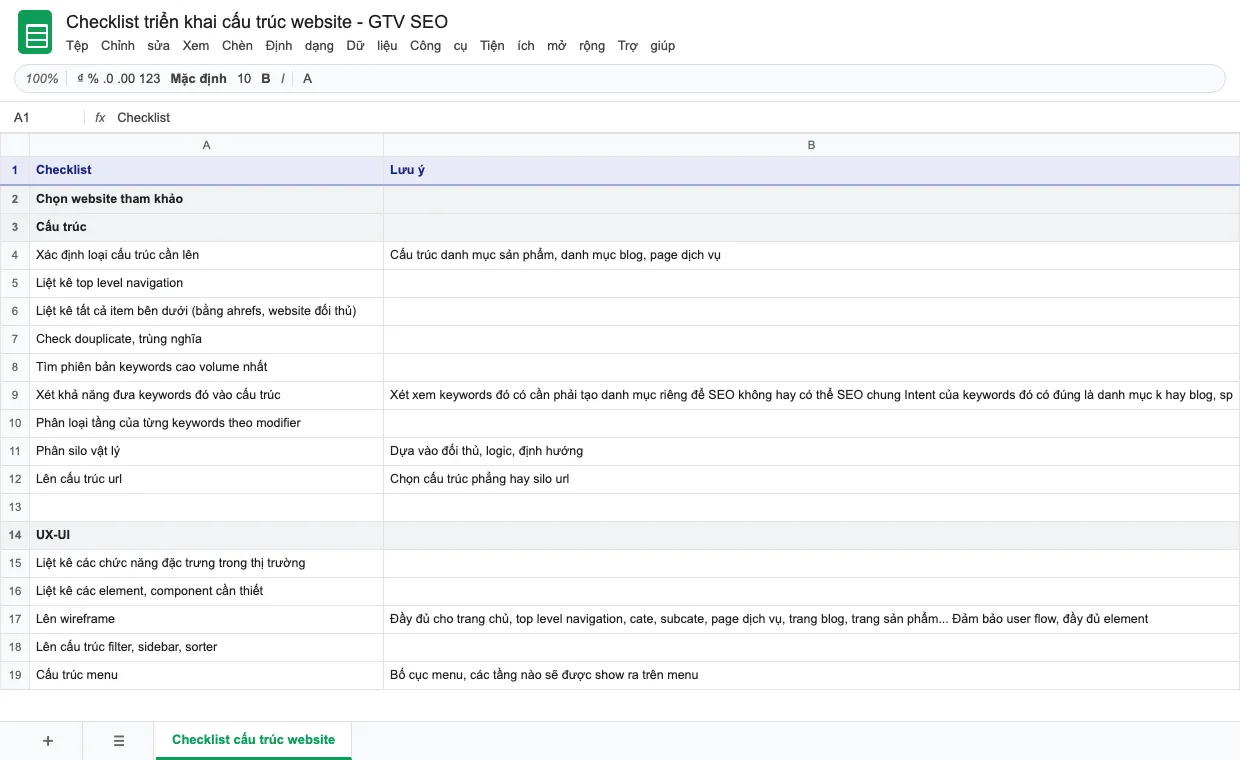
Task: Open the Trợ giúp menu
Action: coord(646,45)
